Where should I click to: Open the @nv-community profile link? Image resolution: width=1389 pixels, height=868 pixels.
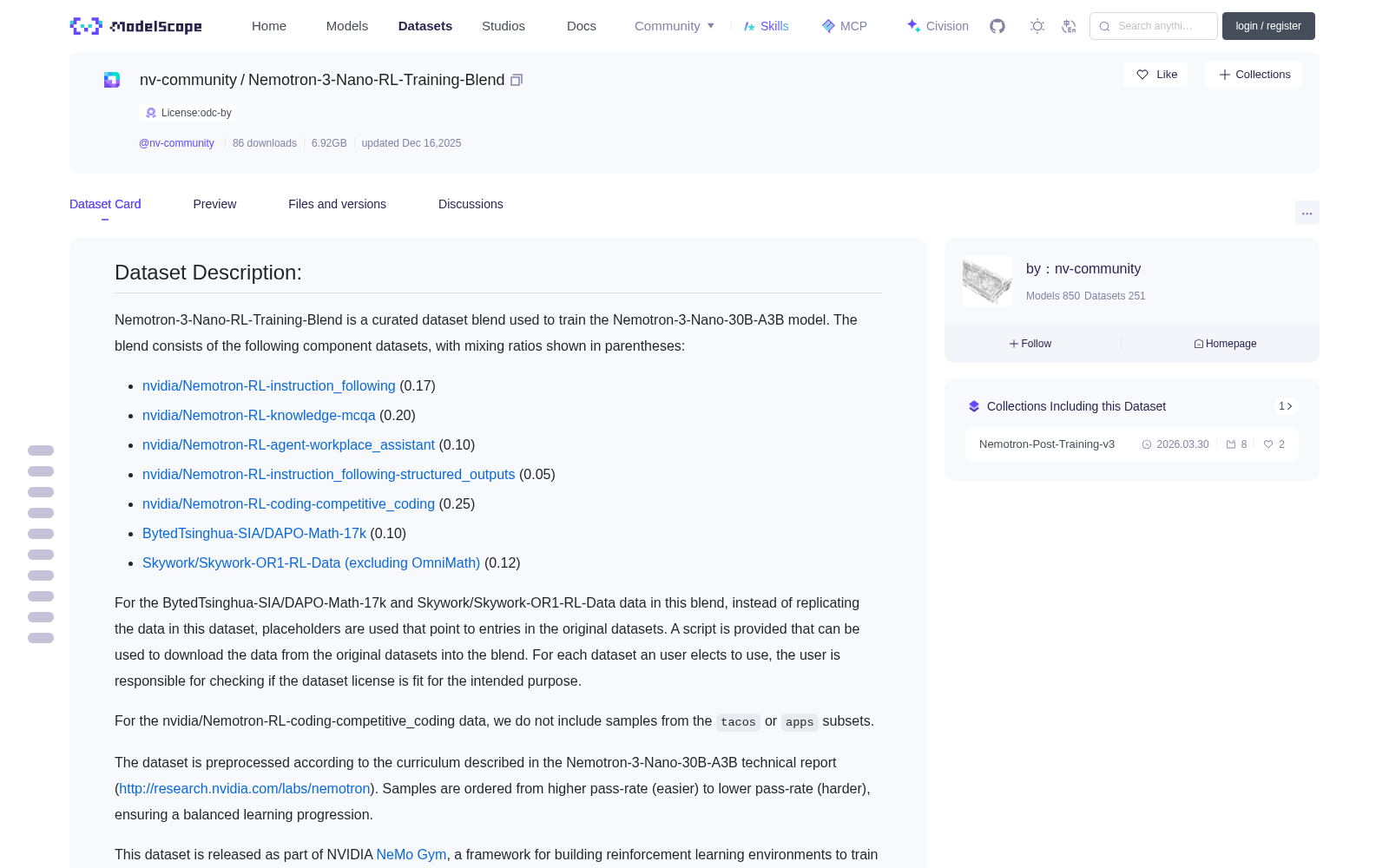pyautogui.click(x=176, y=143)
